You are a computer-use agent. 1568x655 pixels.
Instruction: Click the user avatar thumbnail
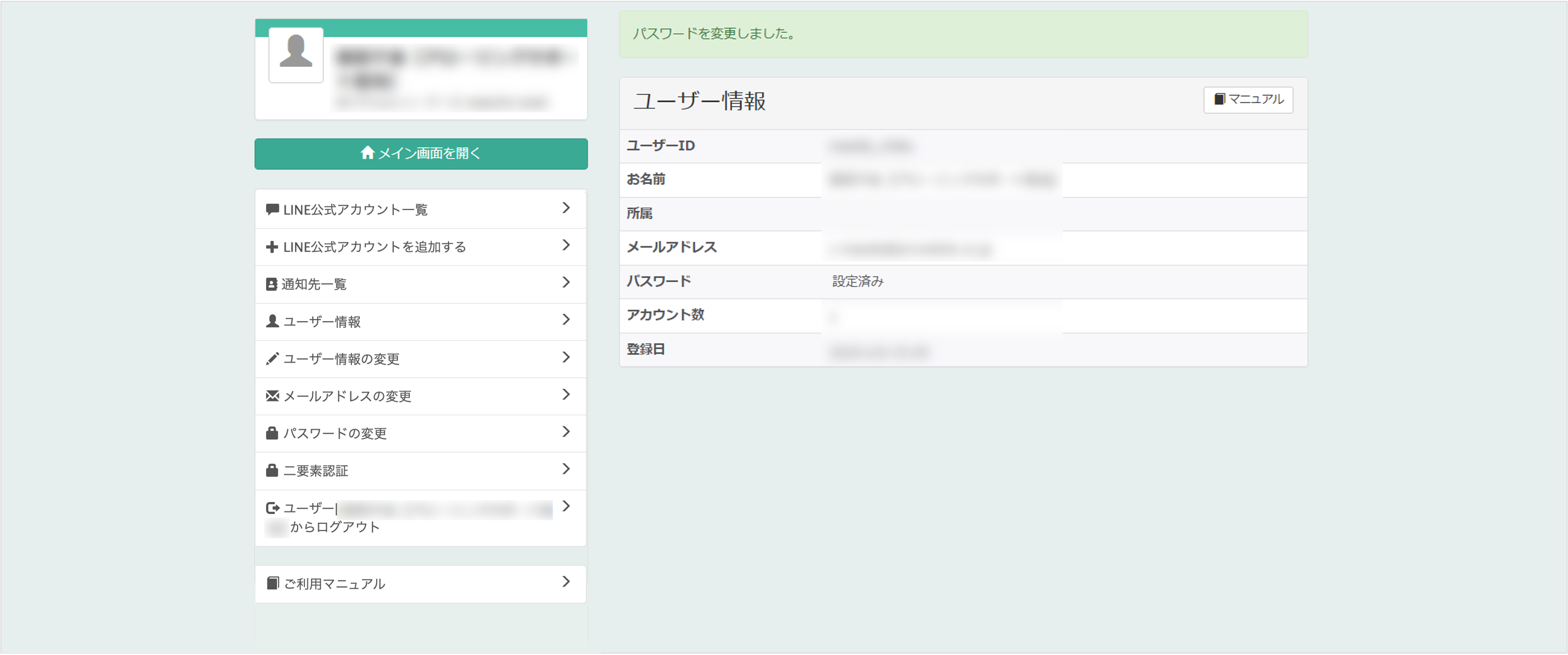tap(296, 55)
